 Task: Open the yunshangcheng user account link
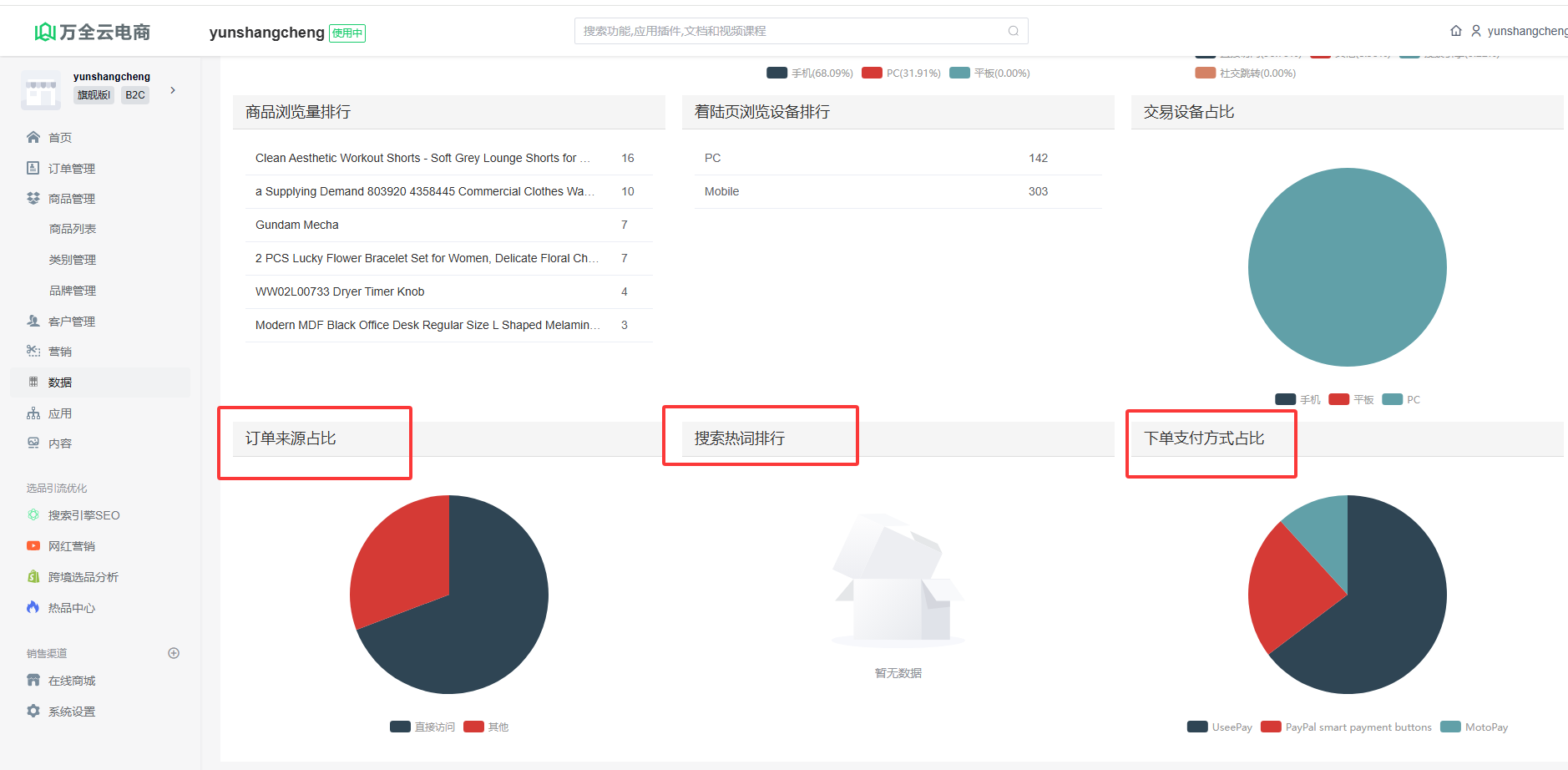pos(1520,31)
